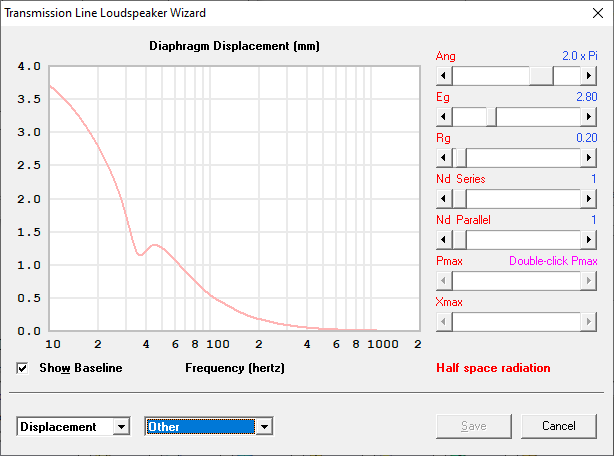Click the Xmax label

tap(449, 302)
